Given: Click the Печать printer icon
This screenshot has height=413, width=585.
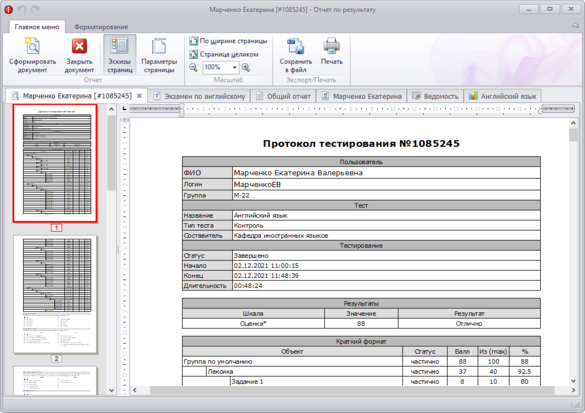Looking at the screenshot, I should pyautogui.click(x=331, y=51).
